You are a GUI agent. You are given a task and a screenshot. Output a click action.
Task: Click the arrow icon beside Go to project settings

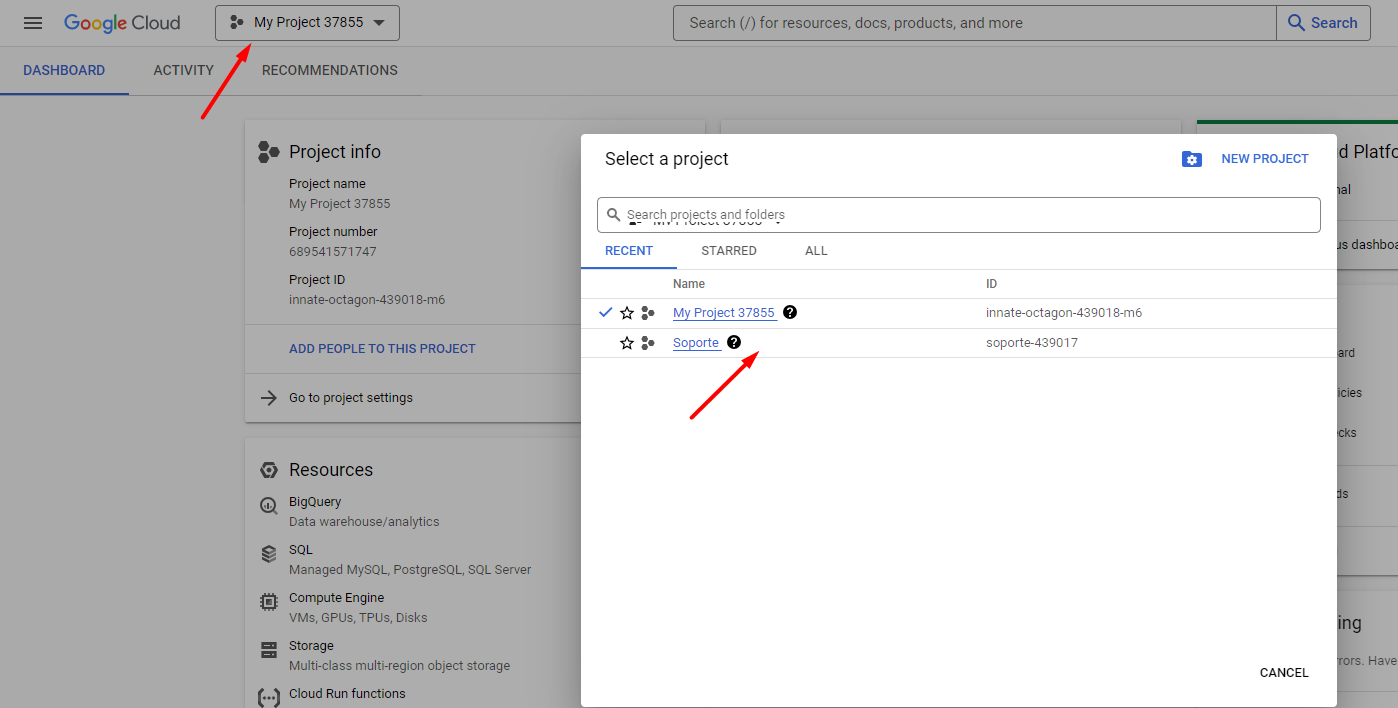[268, 398]
